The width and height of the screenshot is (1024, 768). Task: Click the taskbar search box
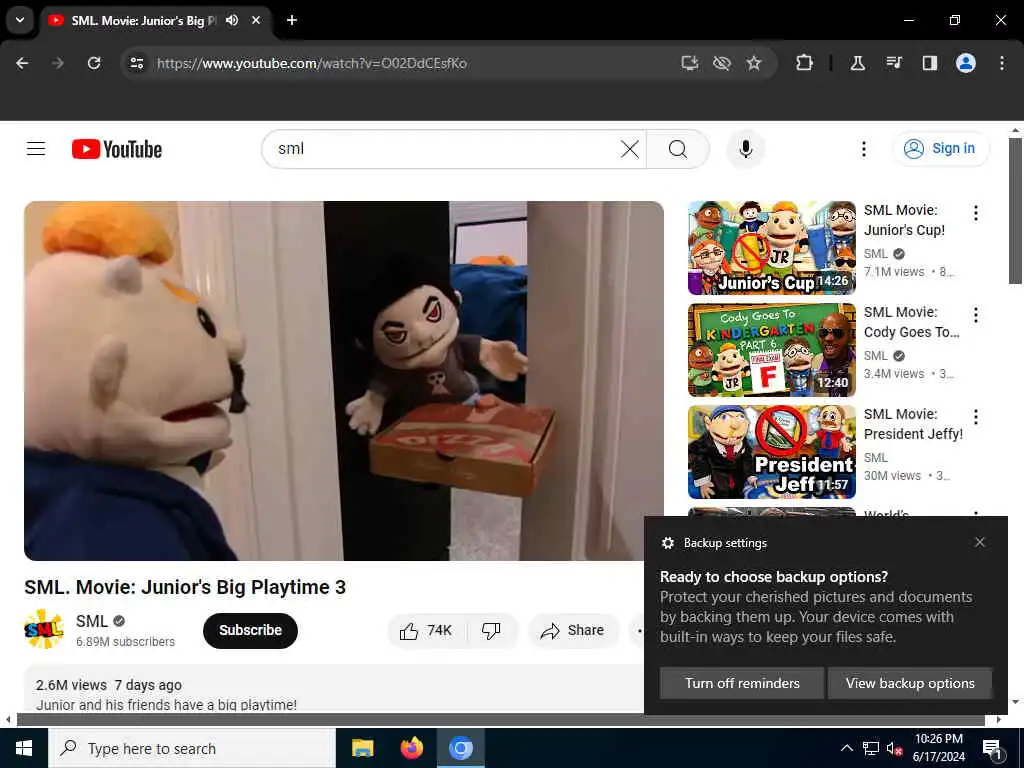click(x=192, y=748)
